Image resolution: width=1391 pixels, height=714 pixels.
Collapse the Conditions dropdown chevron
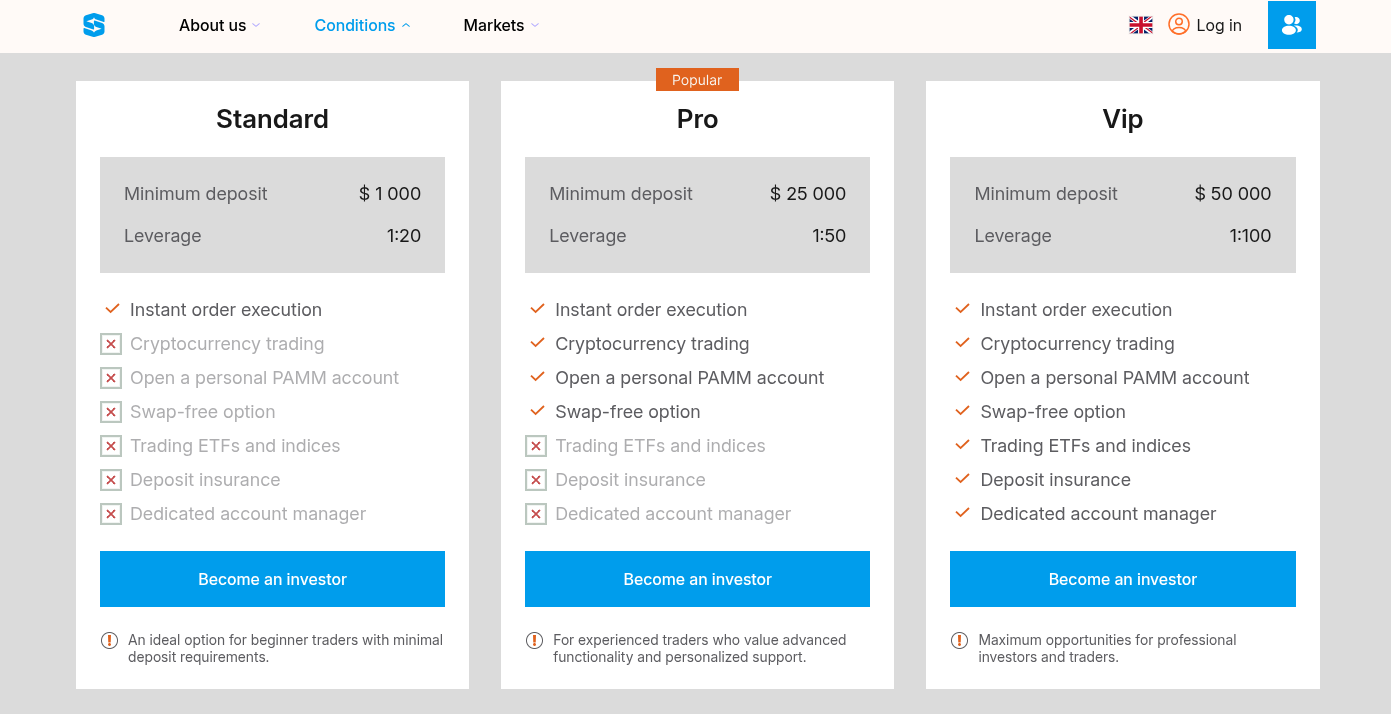pos(406,26)
